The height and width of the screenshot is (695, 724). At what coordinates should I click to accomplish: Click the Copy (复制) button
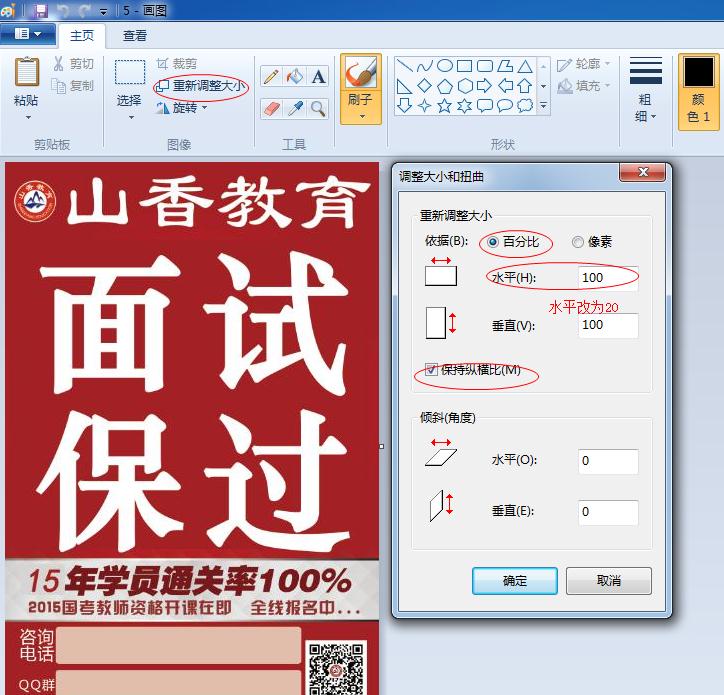pyautogui.click(x=72, y=85)
